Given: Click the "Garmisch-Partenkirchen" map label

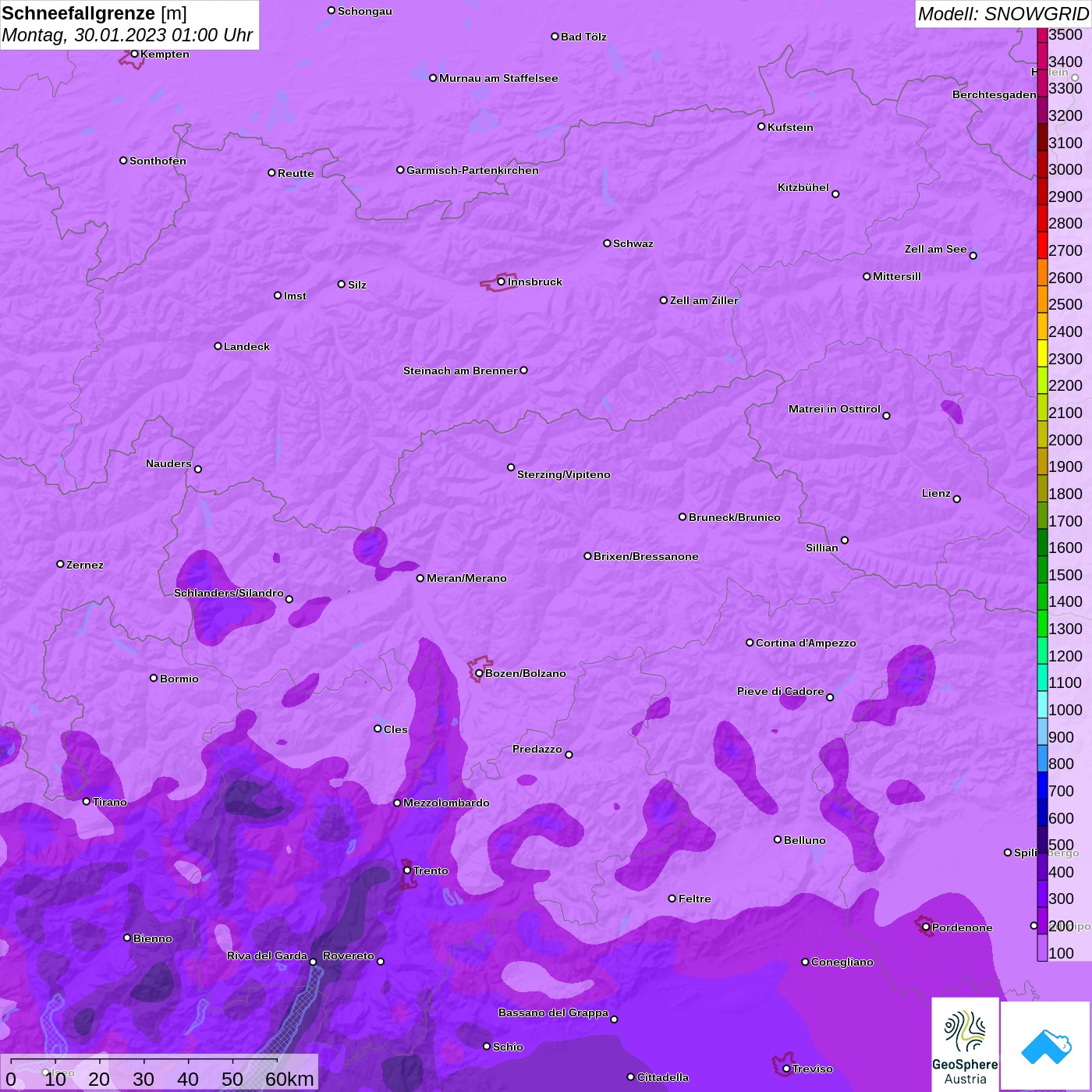Looking at the screenshot, I should pos(473,170).
